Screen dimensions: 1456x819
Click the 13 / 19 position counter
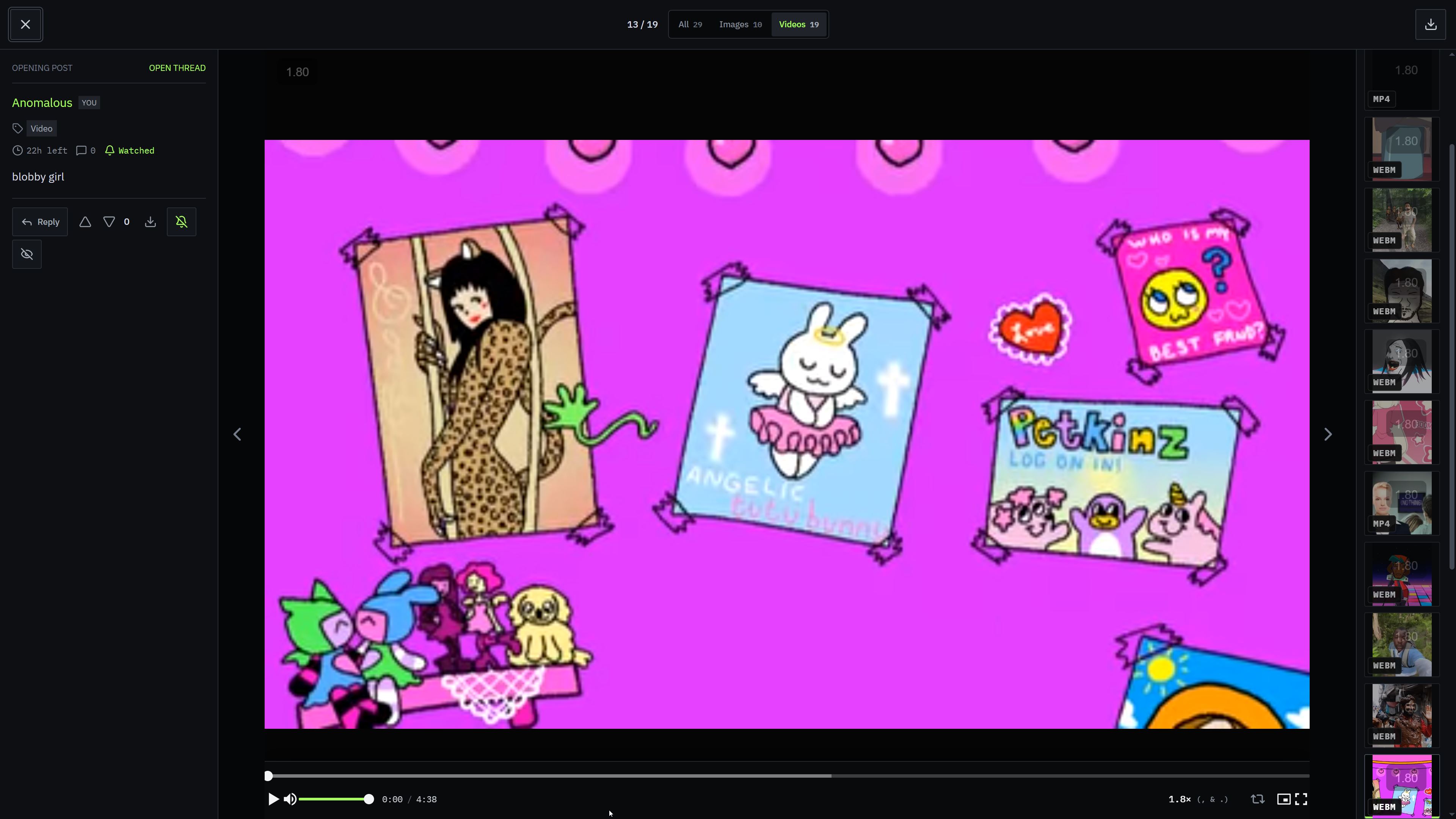[x=642, y=24]
